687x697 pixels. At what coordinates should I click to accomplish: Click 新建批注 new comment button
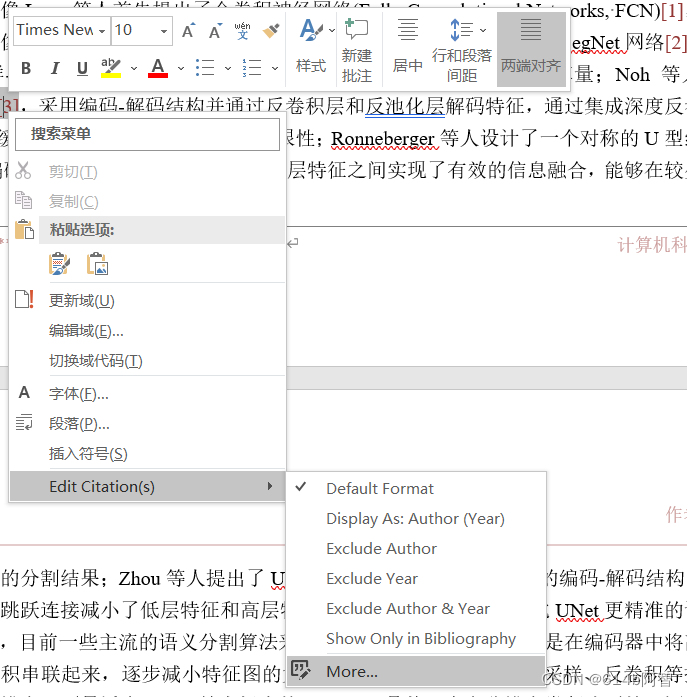pos(357,49)
